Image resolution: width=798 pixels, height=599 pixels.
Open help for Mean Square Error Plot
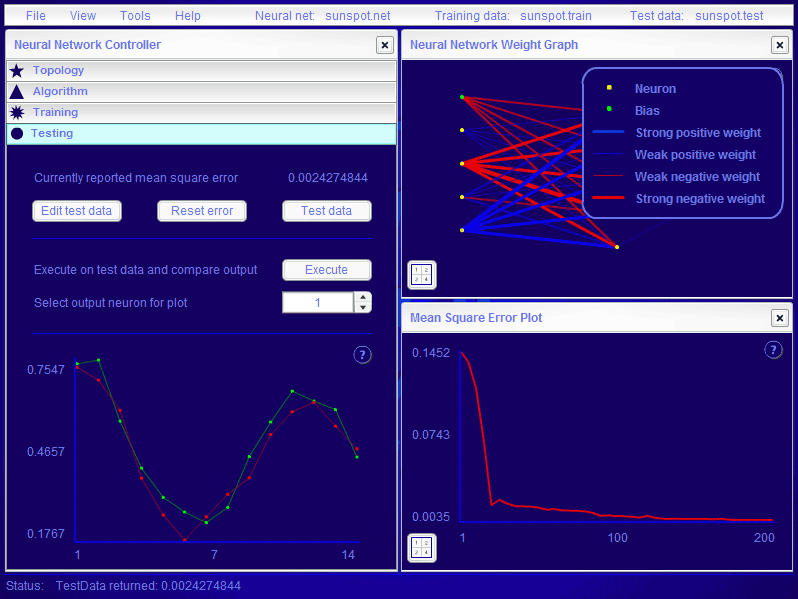coord(773,349)
